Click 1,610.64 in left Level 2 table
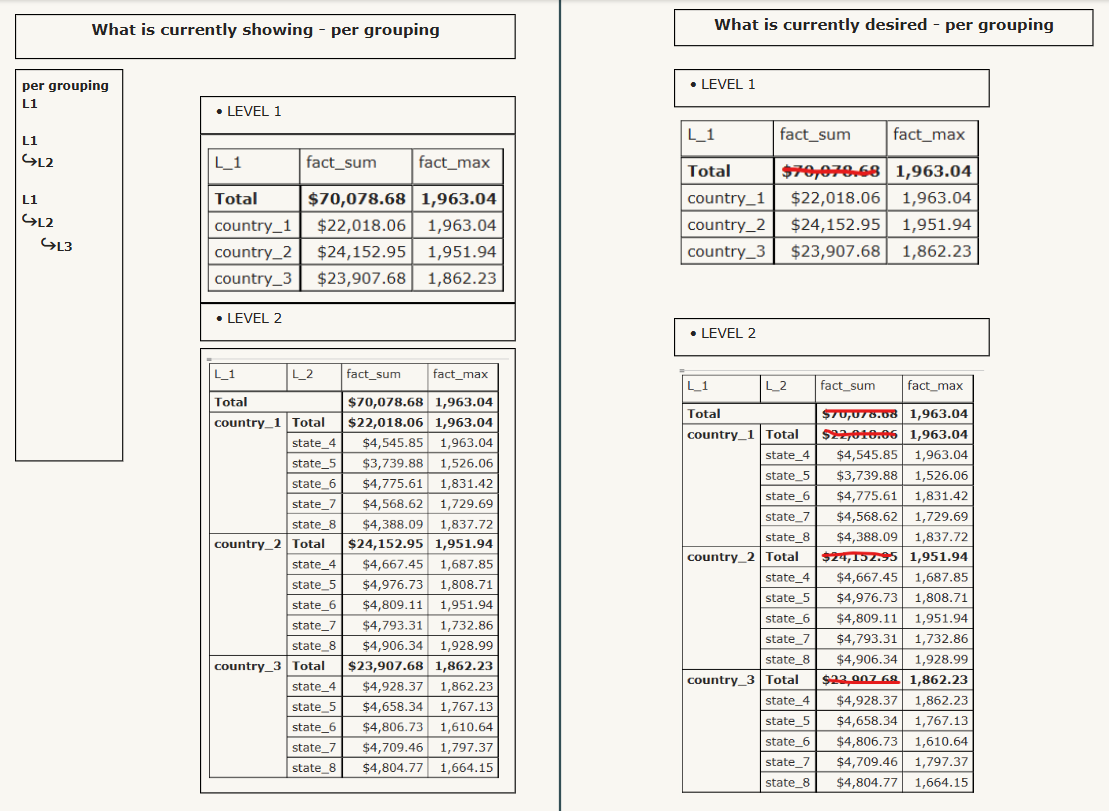The image size is (1109, 811). [466, 728]
